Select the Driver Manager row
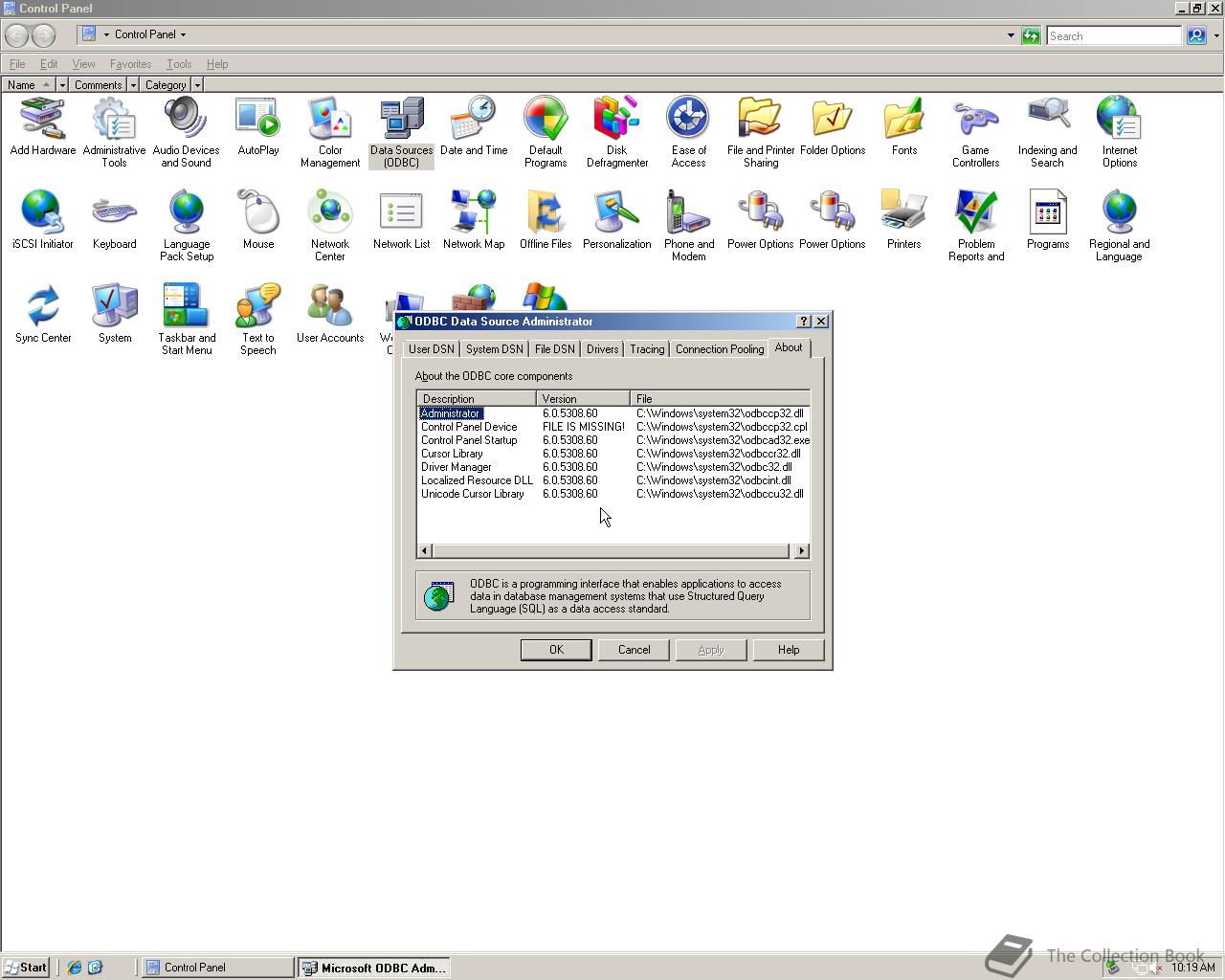 613,467
